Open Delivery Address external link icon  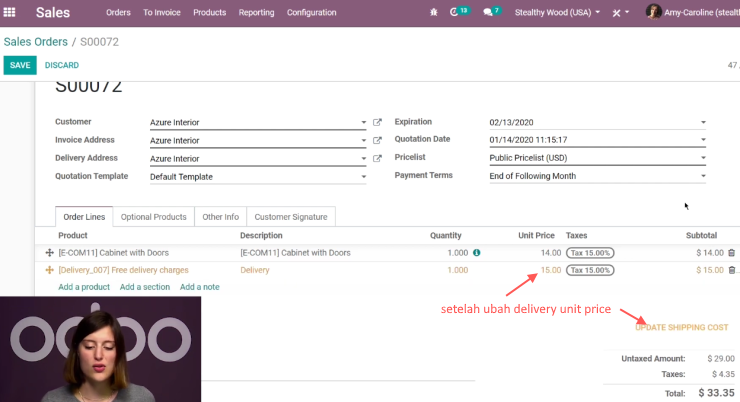point(377,158)
